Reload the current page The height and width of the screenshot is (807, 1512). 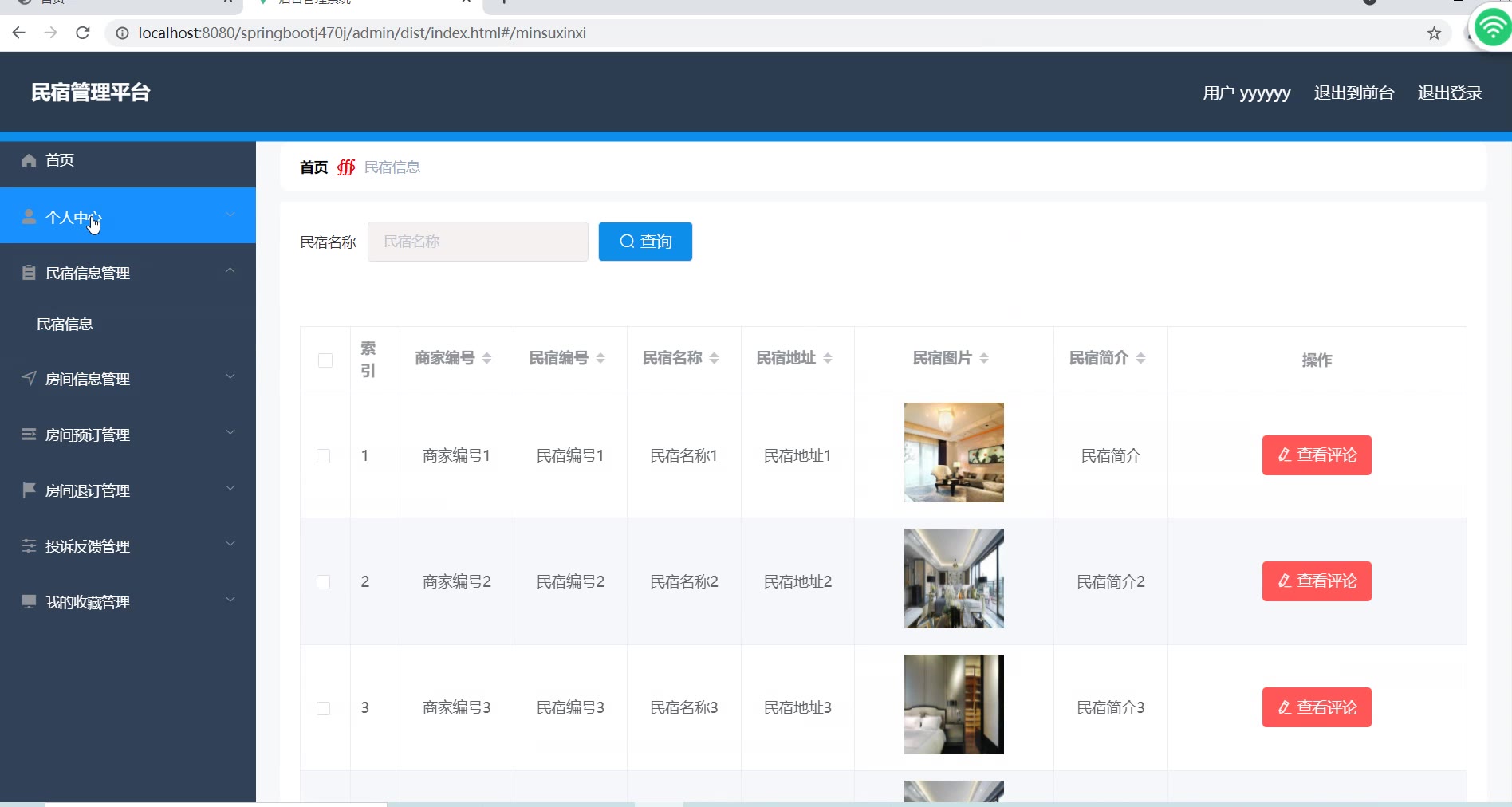point(83,33)
